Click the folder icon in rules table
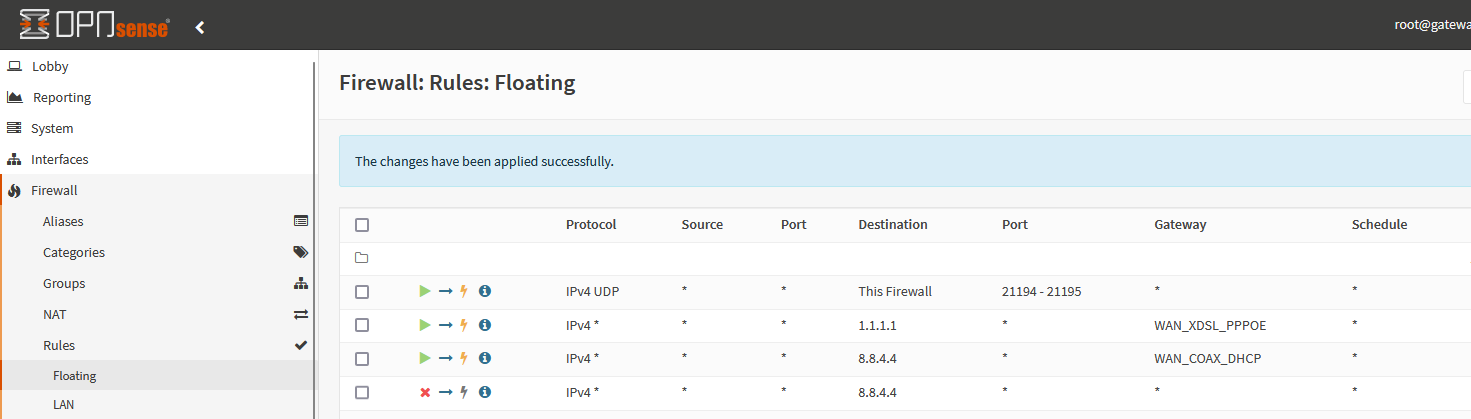Viewport: 1471px width, 419px height. coord(362,258)
